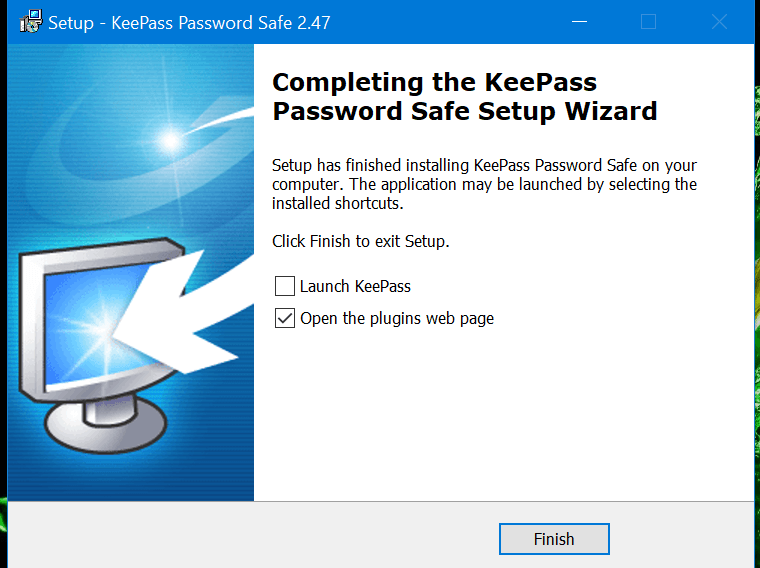Click the setup installer icon in title bar
760x568 pixels.
click(x=31, y=22)
